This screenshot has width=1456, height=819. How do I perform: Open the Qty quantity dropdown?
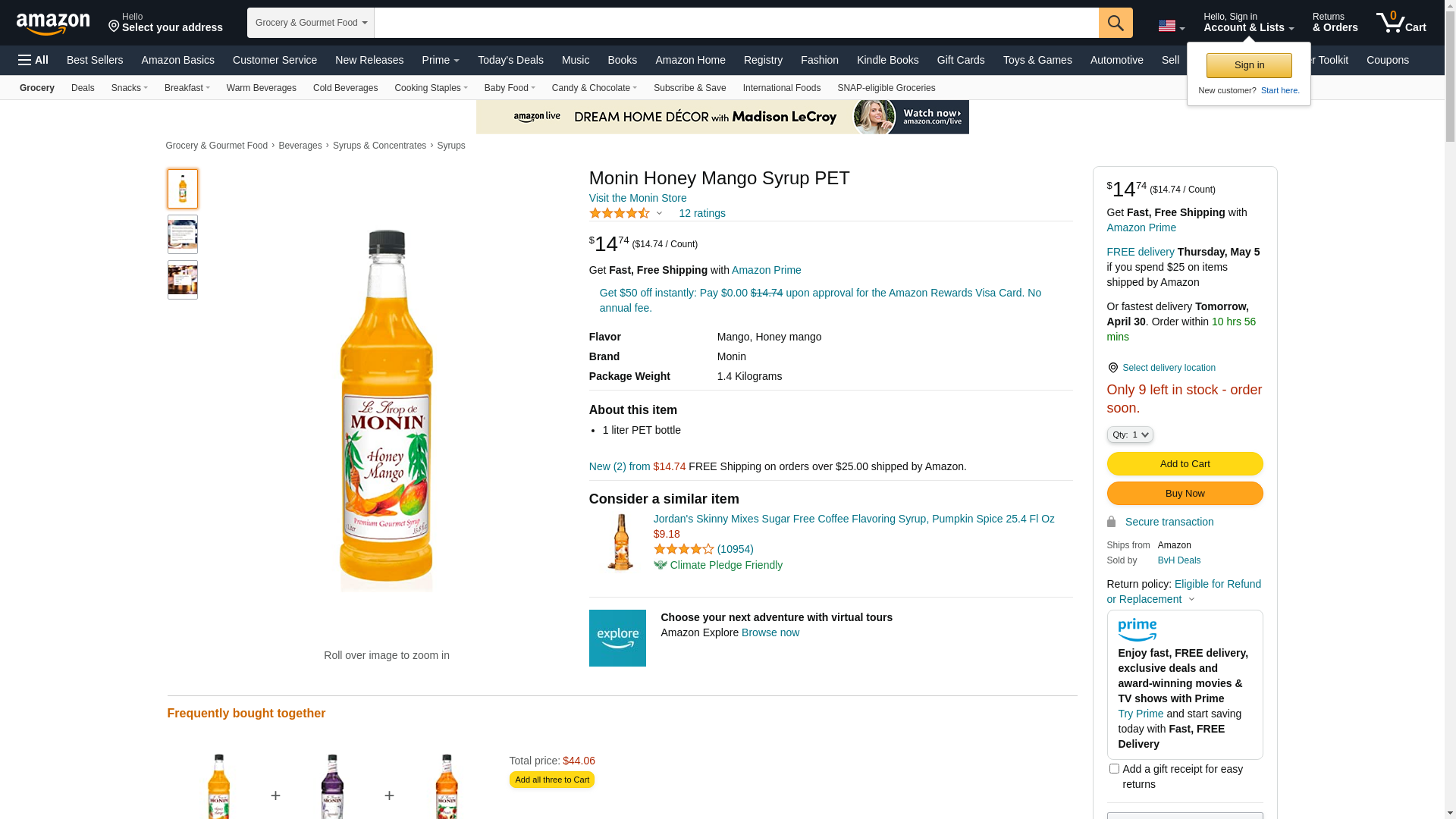pyautogui.click(x=1129, y=435)
